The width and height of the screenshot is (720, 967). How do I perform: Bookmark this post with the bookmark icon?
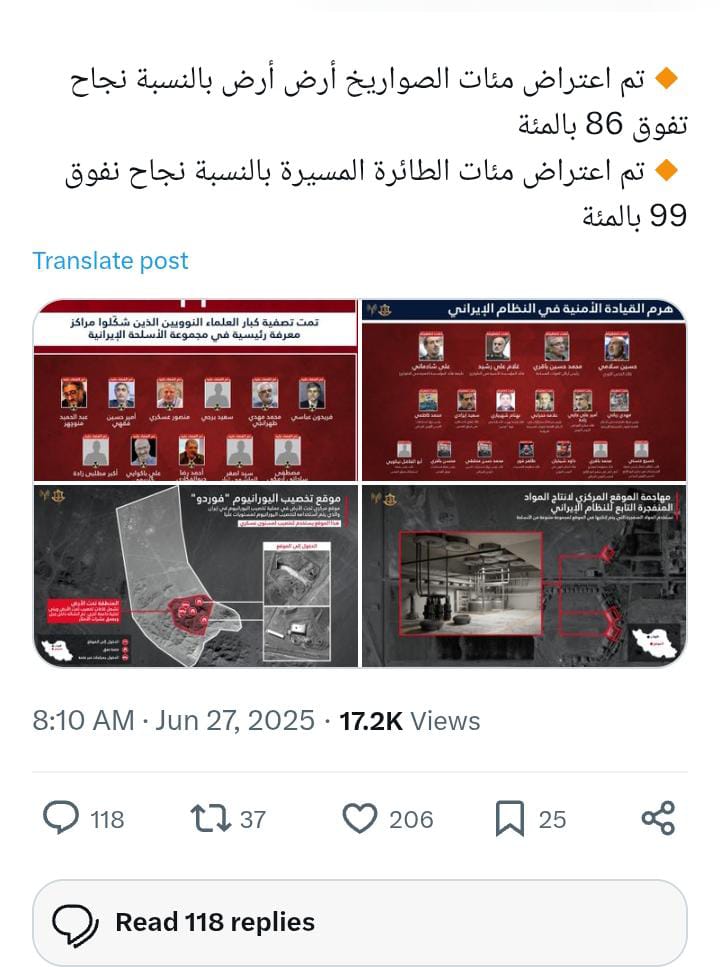510,818
